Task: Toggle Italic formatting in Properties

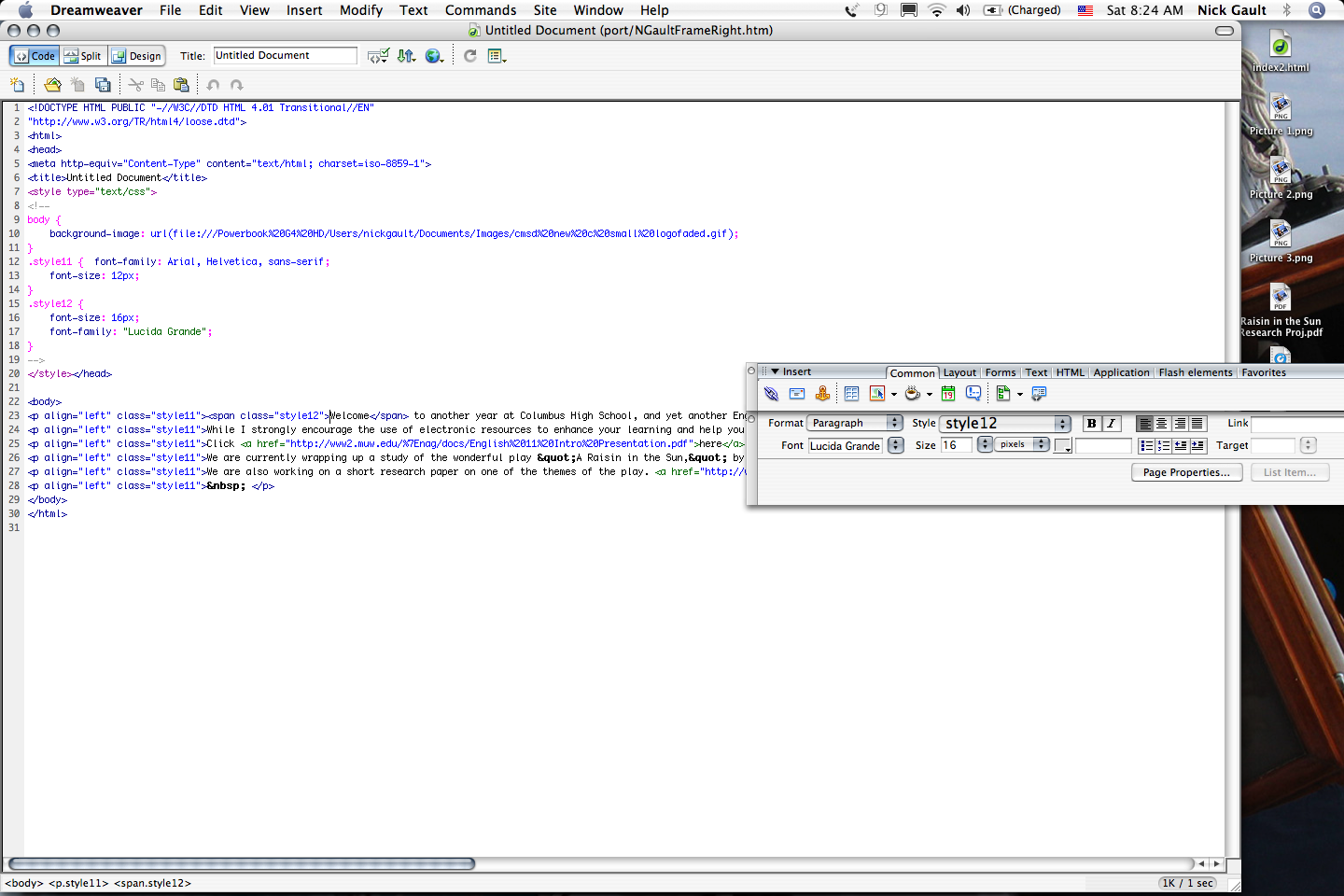Action: tap(1111, 424)
